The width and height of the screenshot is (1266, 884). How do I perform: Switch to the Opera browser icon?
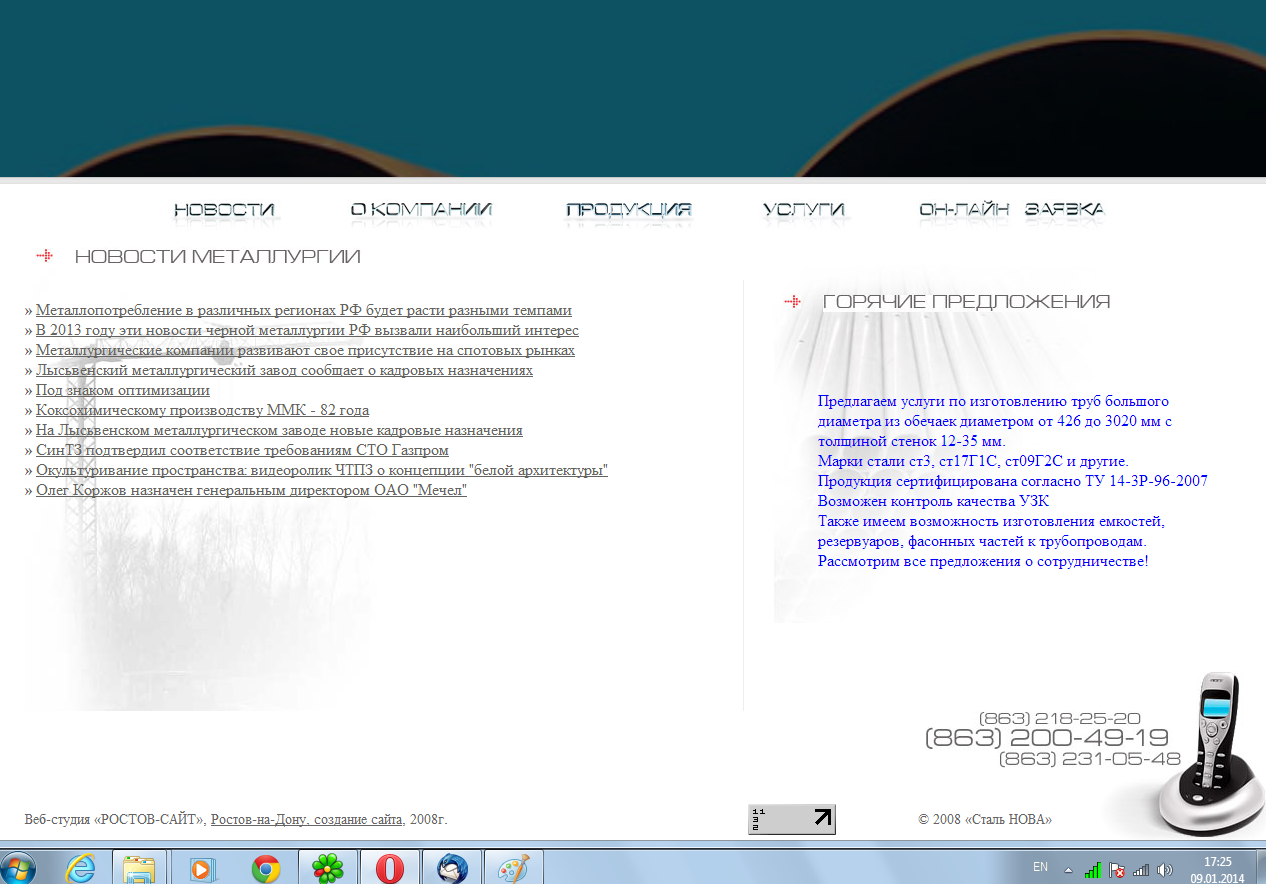coord(389,868)
